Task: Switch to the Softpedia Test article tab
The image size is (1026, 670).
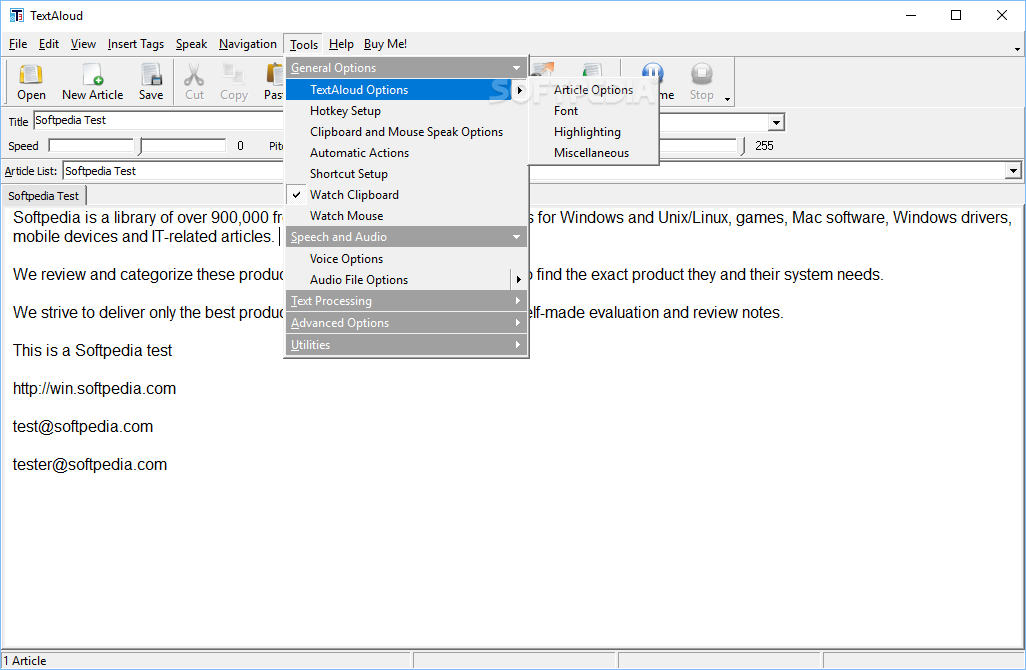Action: click(43, 196)
